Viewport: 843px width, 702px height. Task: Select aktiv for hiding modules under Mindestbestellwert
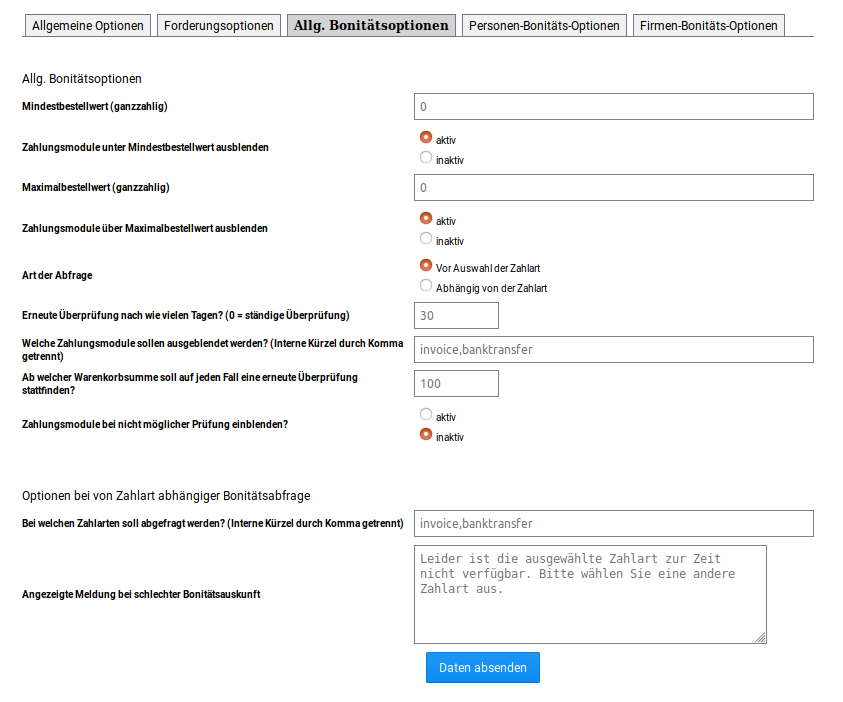[x=426, y=138]
